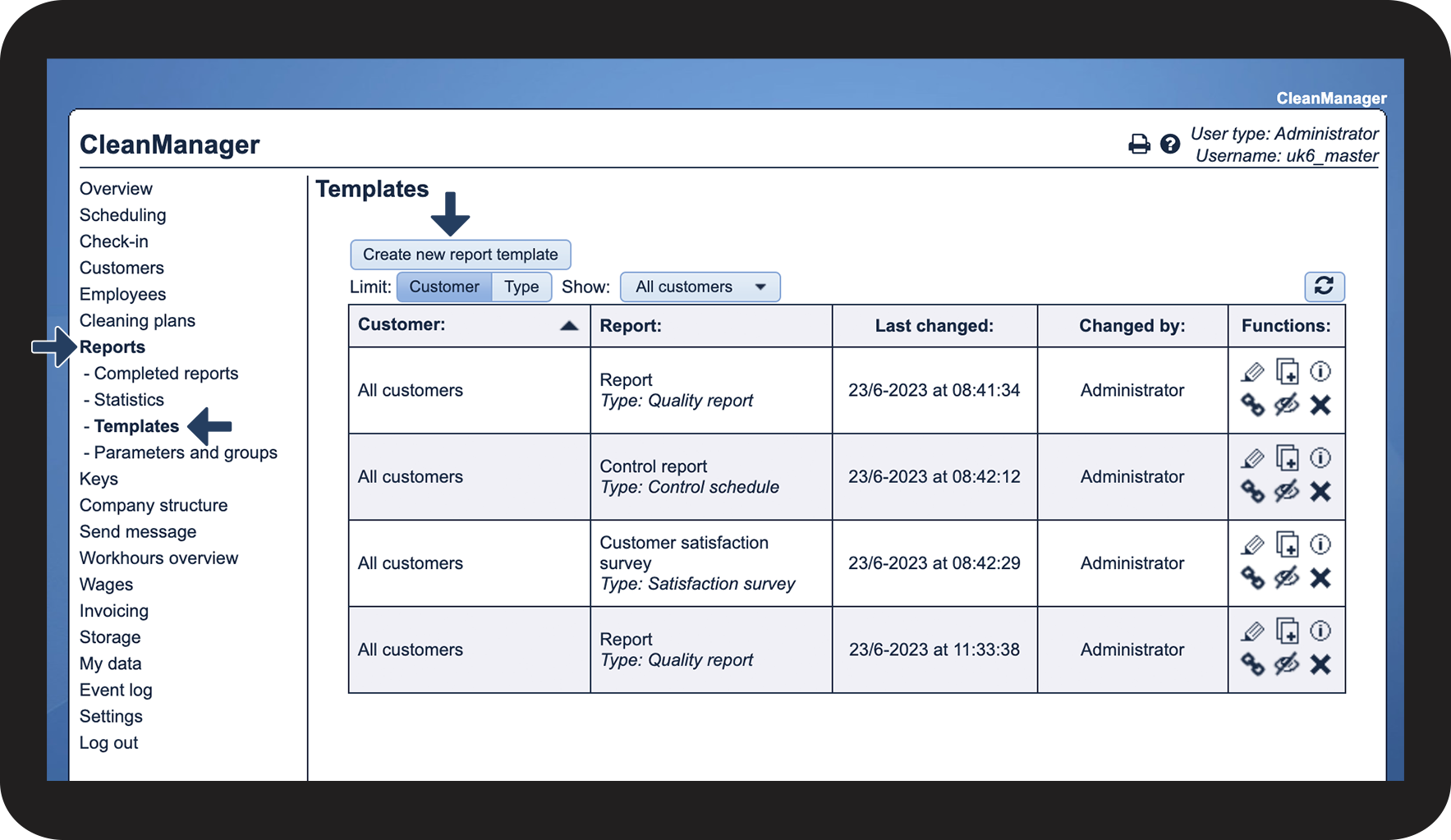Toggle sort arrow in Customer column header
The image size is (1451, 840).
pyautogui.click(x=569, y=326)
